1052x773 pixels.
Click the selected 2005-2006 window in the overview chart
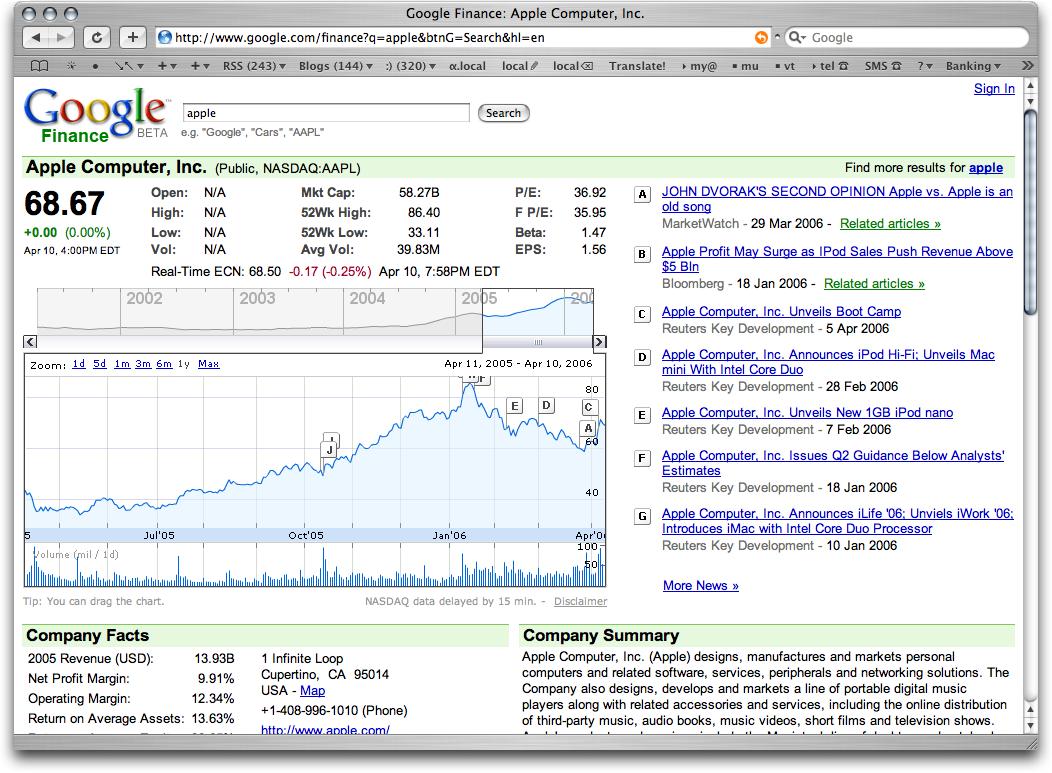538,312
